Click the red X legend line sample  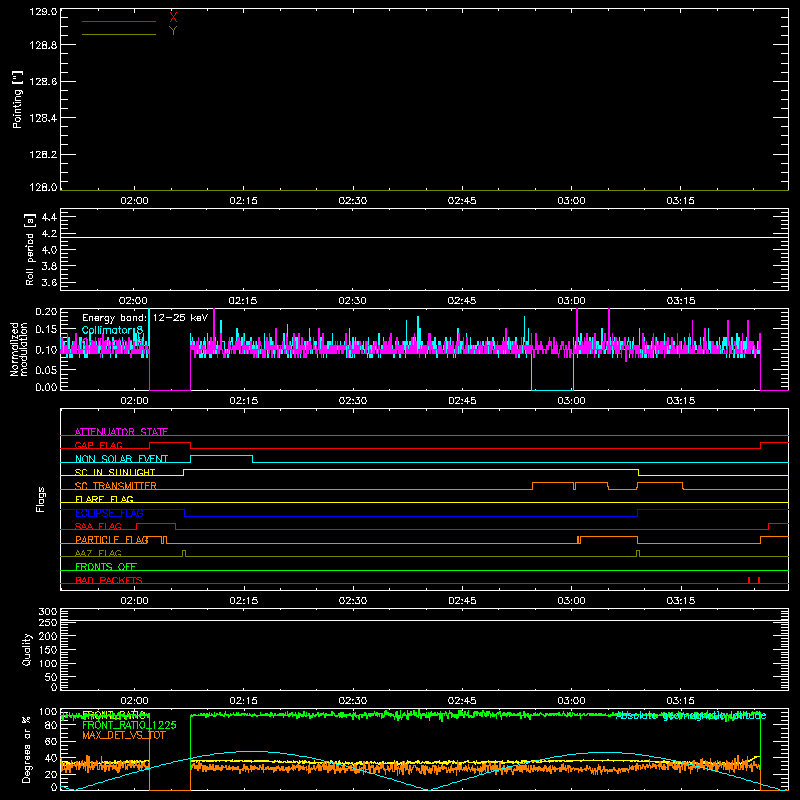pyautogui.click(x=119, y=21)
